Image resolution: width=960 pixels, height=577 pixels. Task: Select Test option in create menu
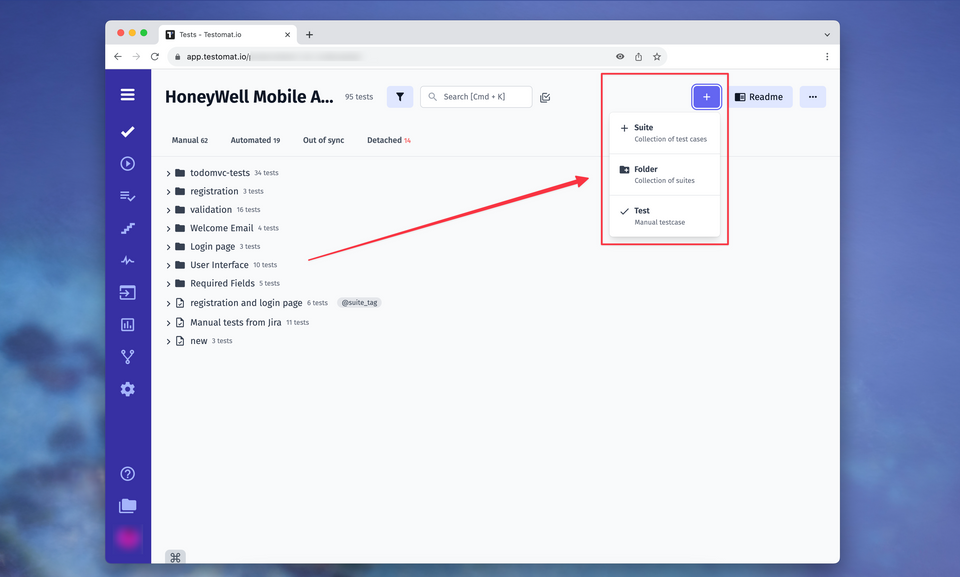coord(664,216)
